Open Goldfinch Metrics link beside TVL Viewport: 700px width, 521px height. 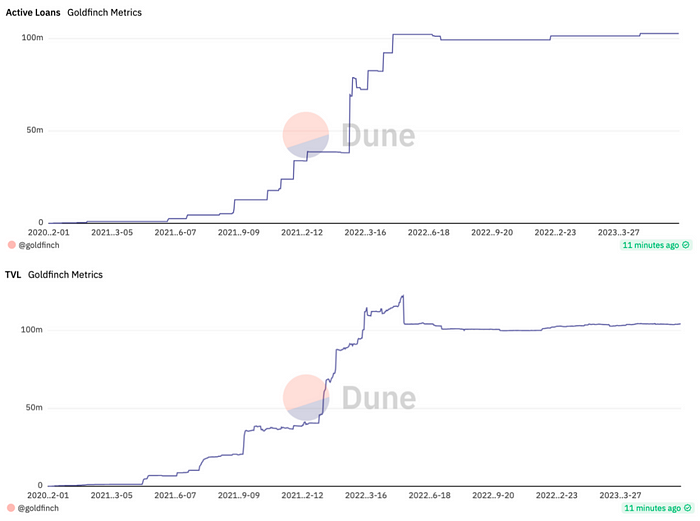65,275
